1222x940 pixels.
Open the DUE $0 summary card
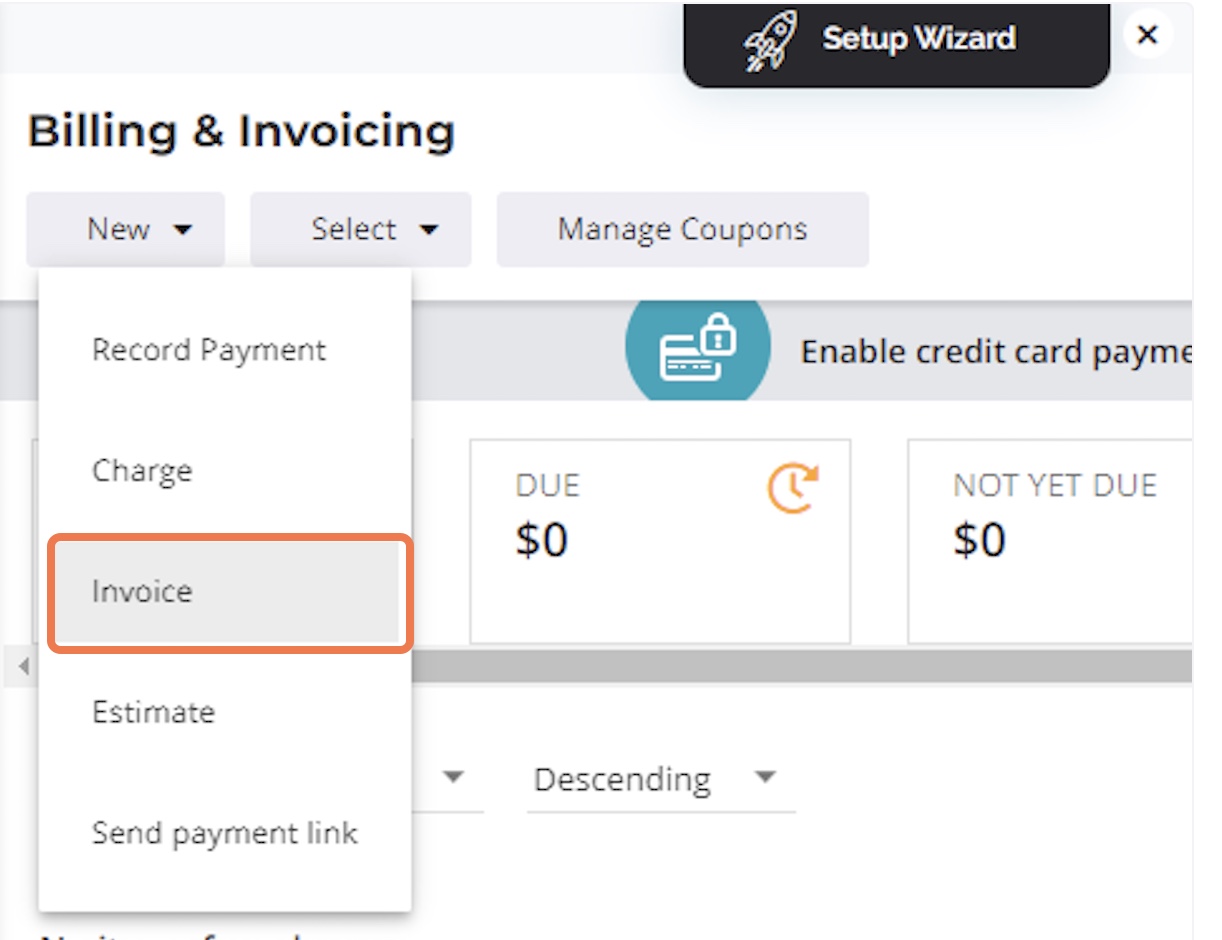click(x=660, y=541)
